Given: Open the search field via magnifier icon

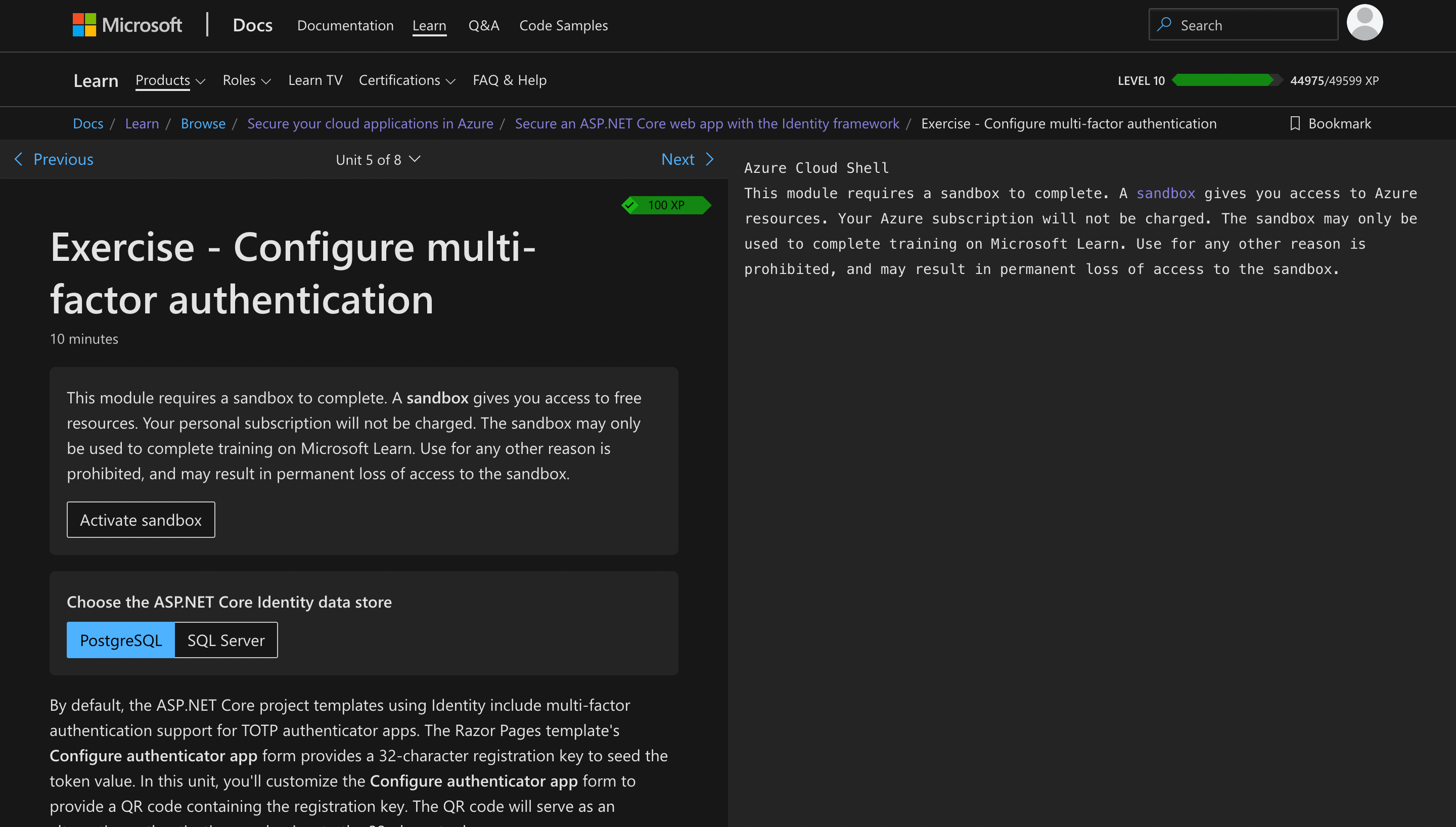Looking at the screenshot, I should pos(1164,24).
